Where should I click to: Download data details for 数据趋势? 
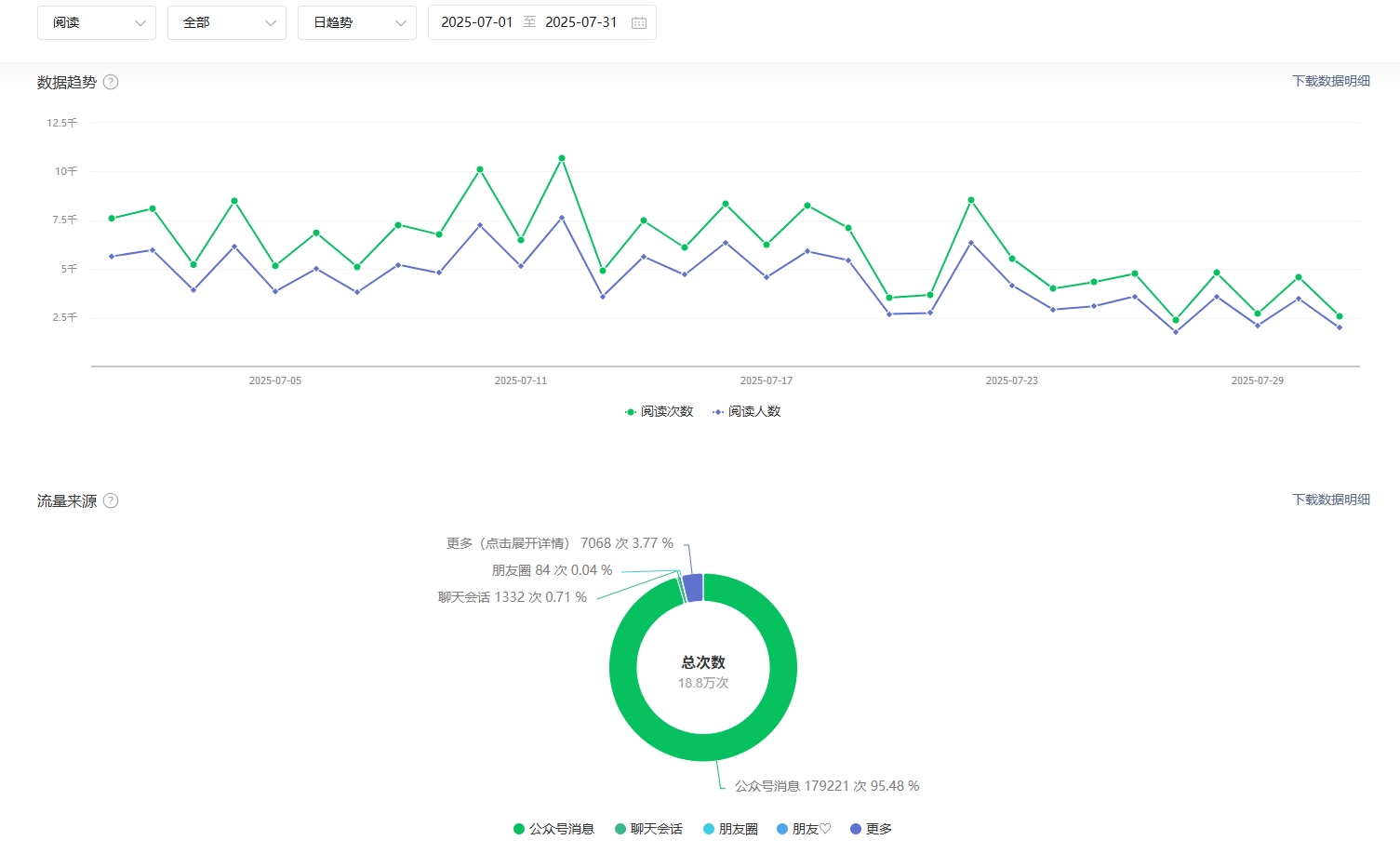point(1331,81)
